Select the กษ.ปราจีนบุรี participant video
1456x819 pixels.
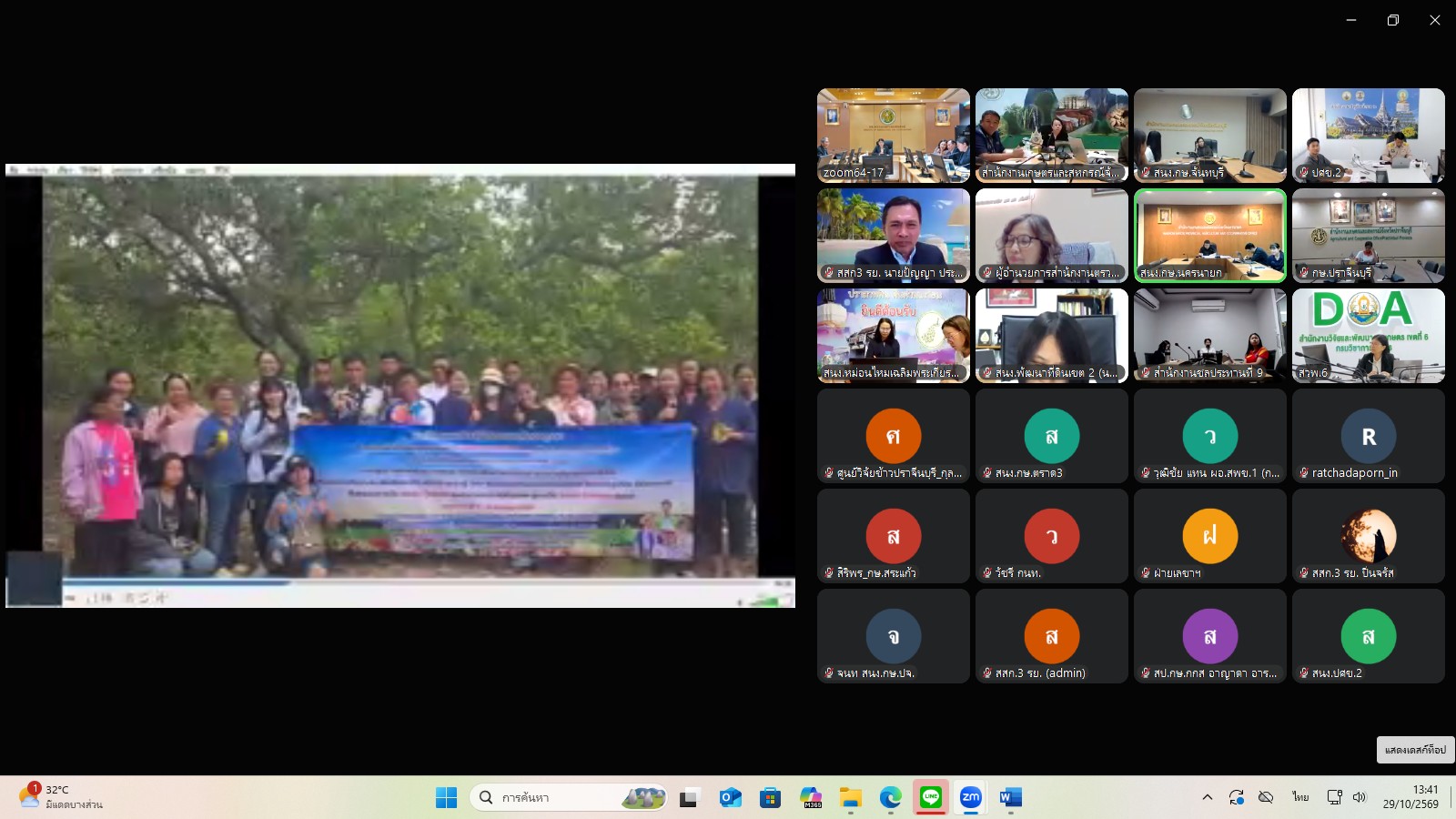(x=1369, y=236)
